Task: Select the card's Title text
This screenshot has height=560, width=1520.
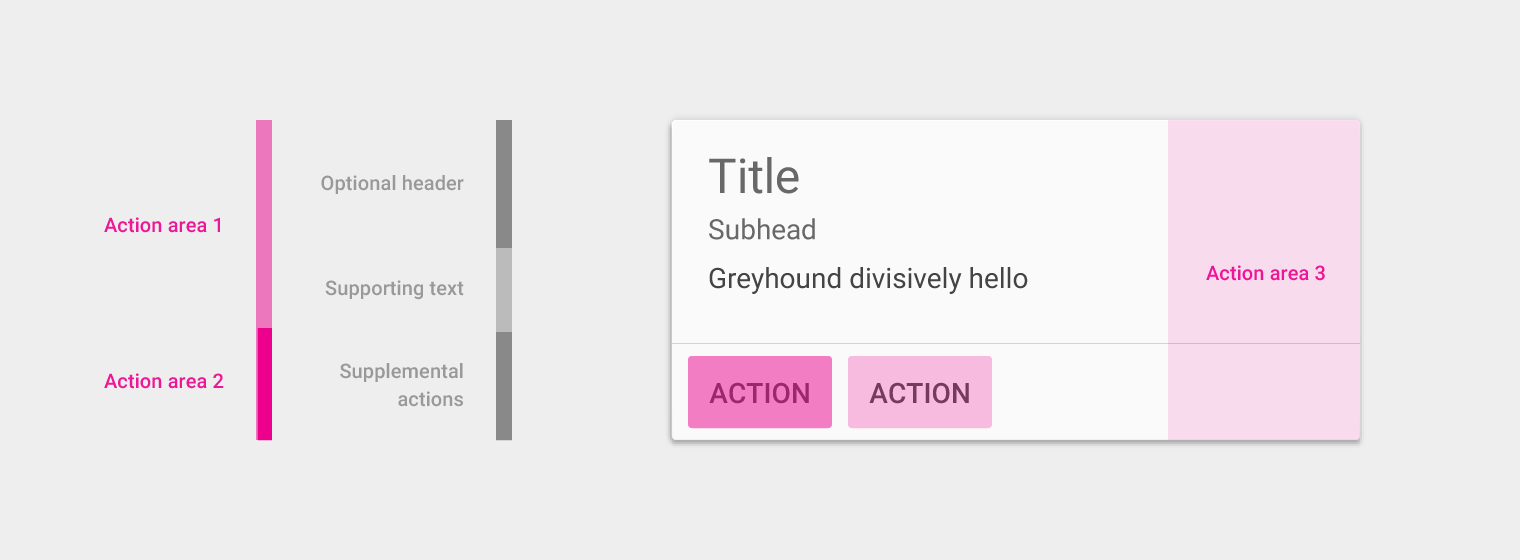Action: coord(754,177)
